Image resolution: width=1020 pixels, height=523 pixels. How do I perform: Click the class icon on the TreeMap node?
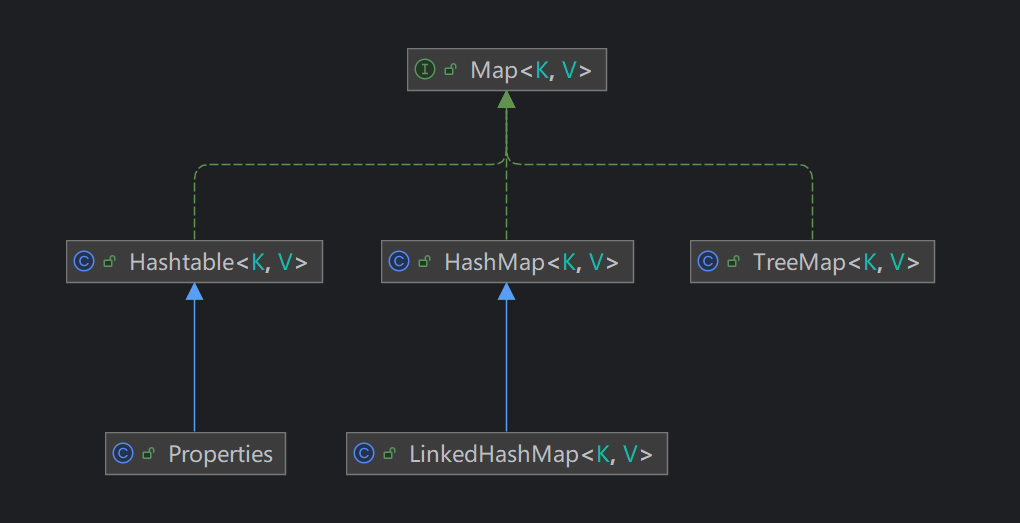point(708,262)
